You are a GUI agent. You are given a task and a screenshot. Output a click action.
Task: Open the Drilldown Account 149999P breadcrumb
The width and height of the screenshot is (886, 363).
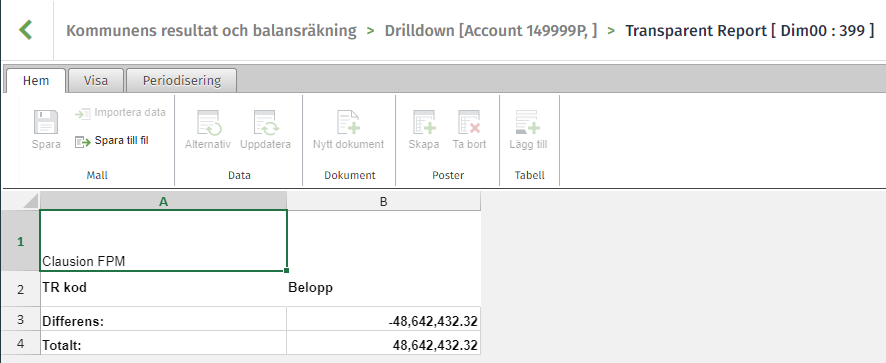coord(490,31)
